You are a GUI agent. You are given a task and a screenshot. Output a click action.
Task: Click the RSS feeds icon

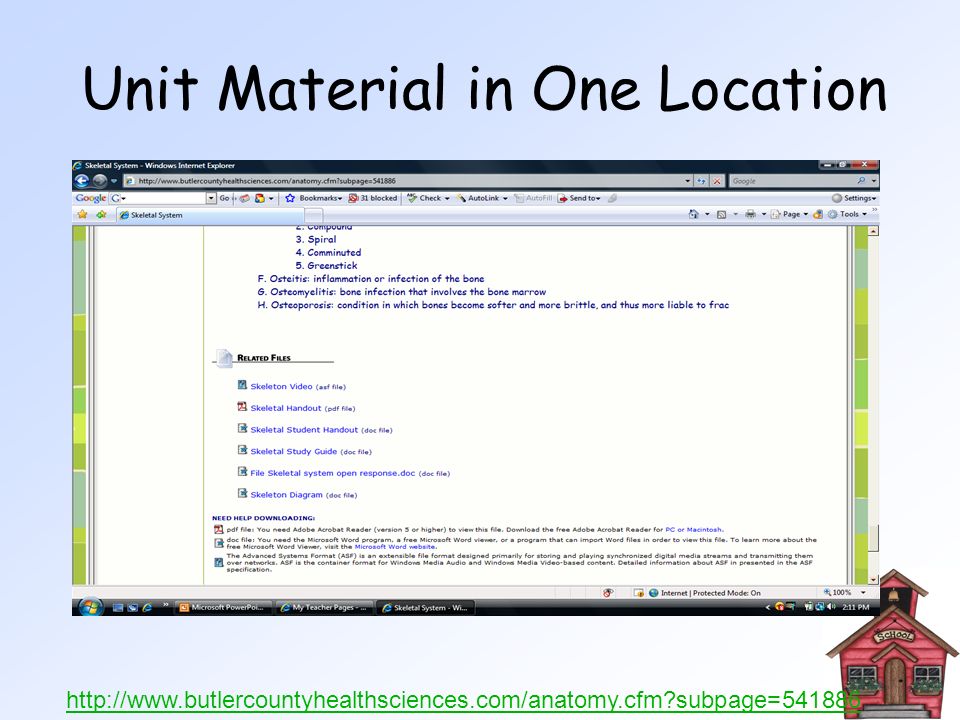[x=722, y=214]
